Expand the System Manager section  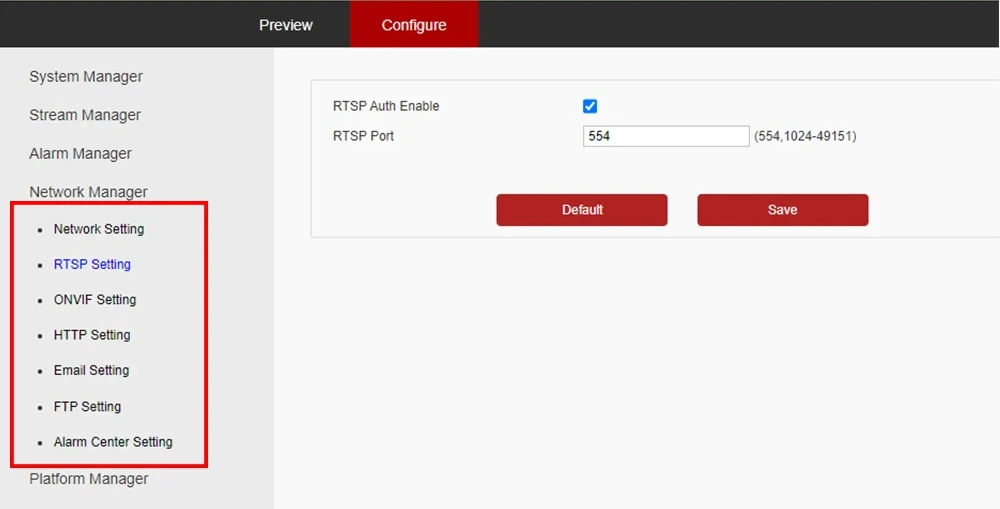(86, 77)
